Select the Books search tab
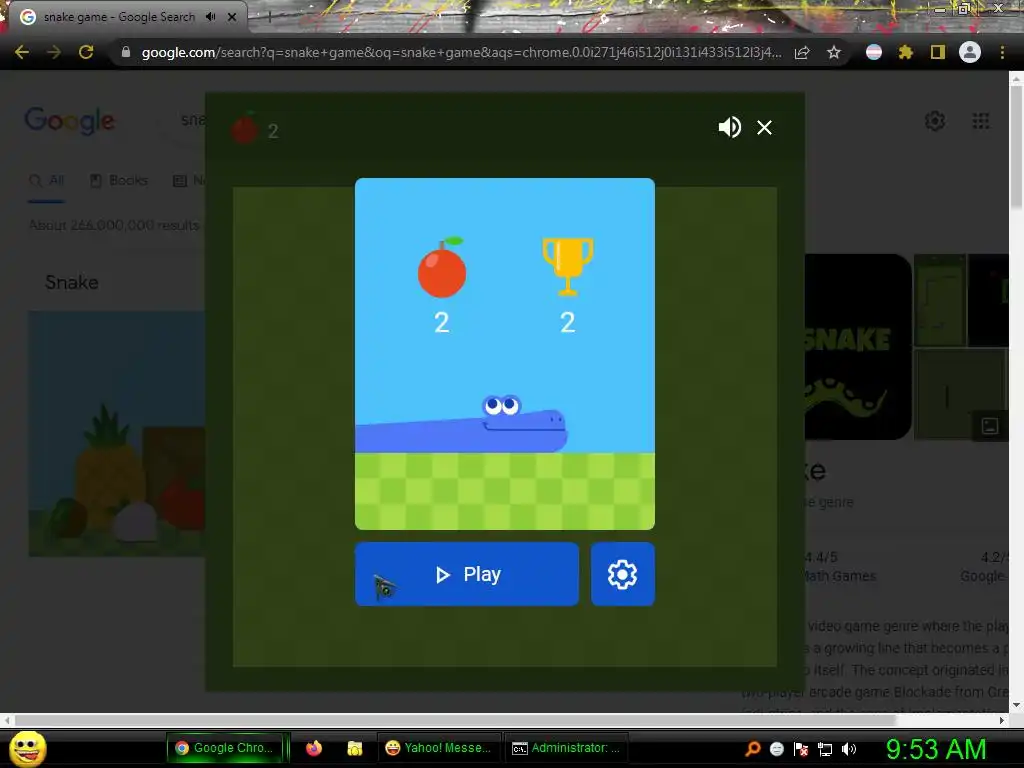Viewport: 1024px width, 768px height. 119,180
